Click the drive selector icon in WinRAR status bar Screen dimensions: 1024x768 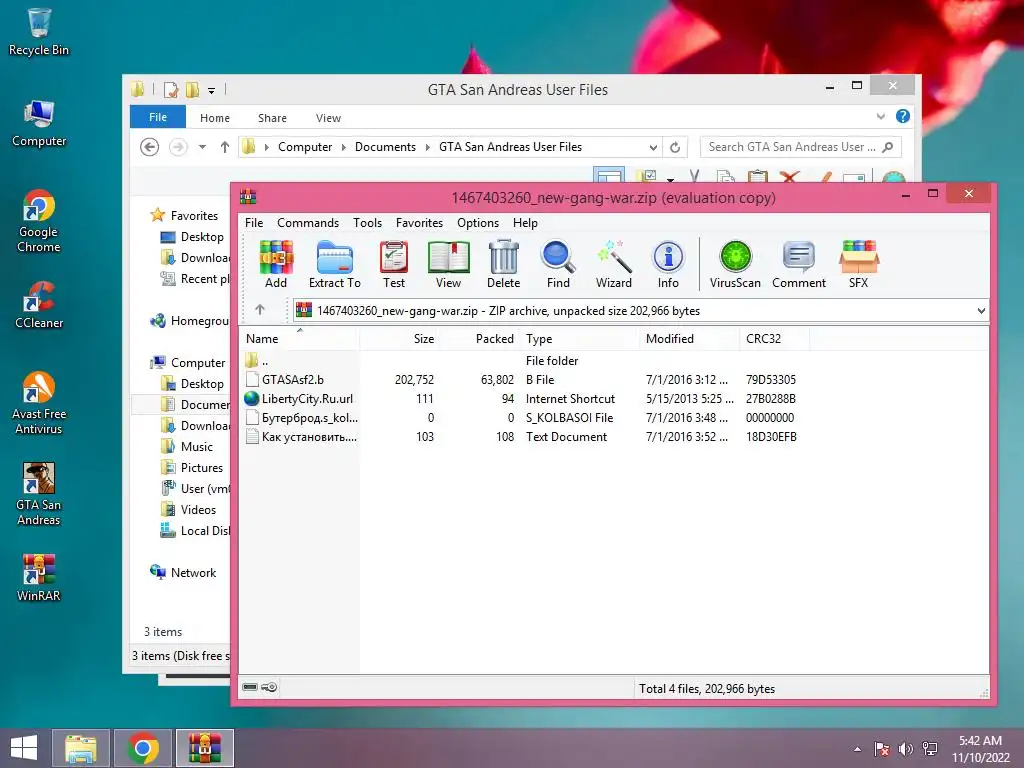point(250,687)
